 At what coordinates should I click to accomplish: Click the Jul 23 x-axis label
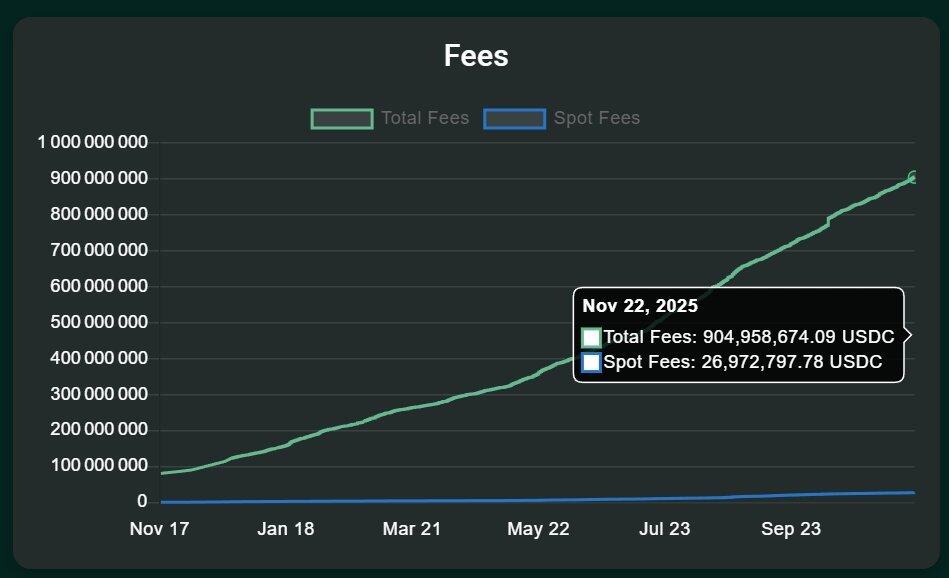664,529
